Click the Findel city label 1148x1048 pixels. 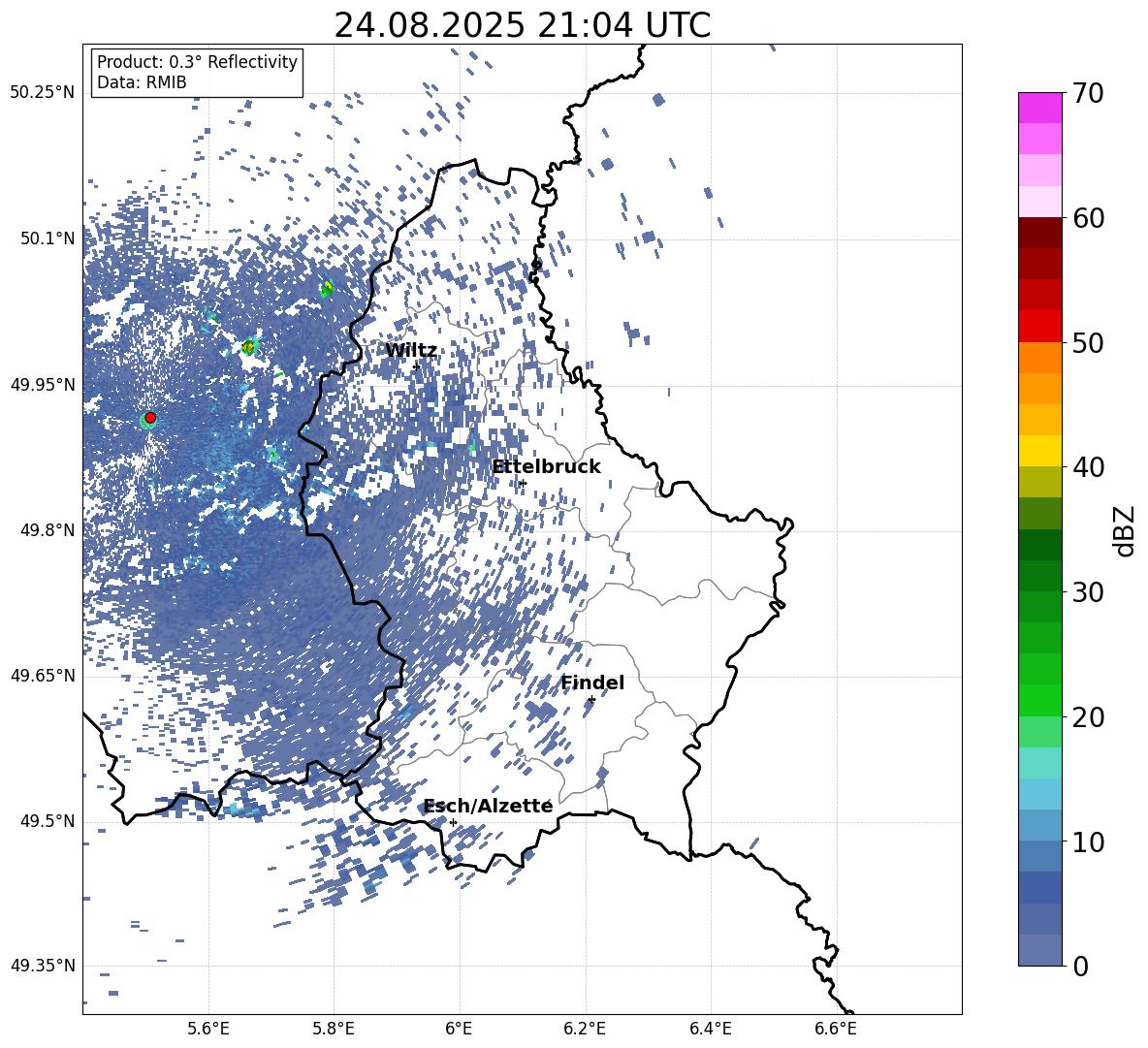click(592, 683)
